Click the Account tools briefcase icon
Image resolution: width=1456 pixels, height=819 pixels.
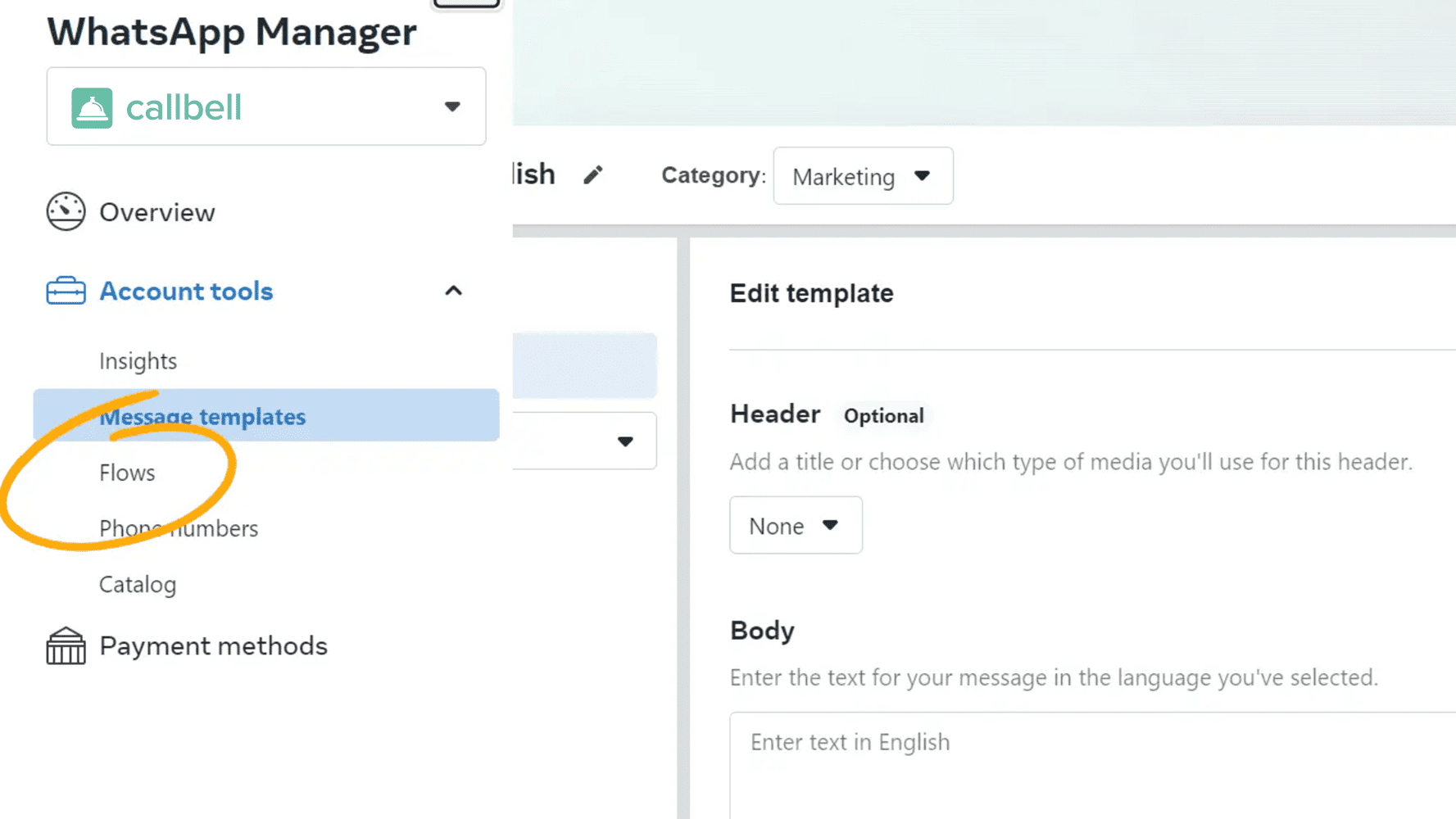pos(66,291)
